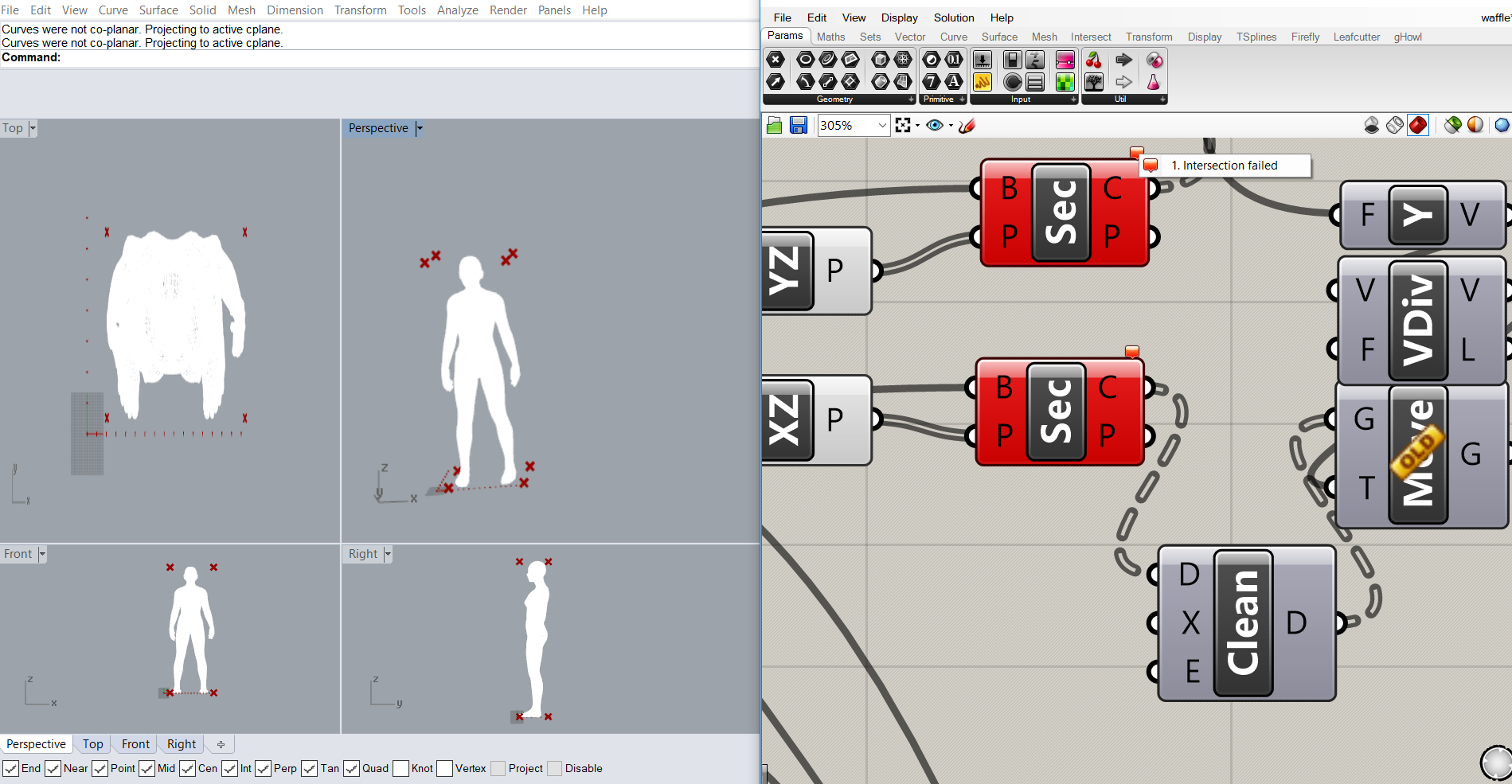The image size is (1512, 784).
Task: Select the Clean component on canvas
Action: (1247, 623)
